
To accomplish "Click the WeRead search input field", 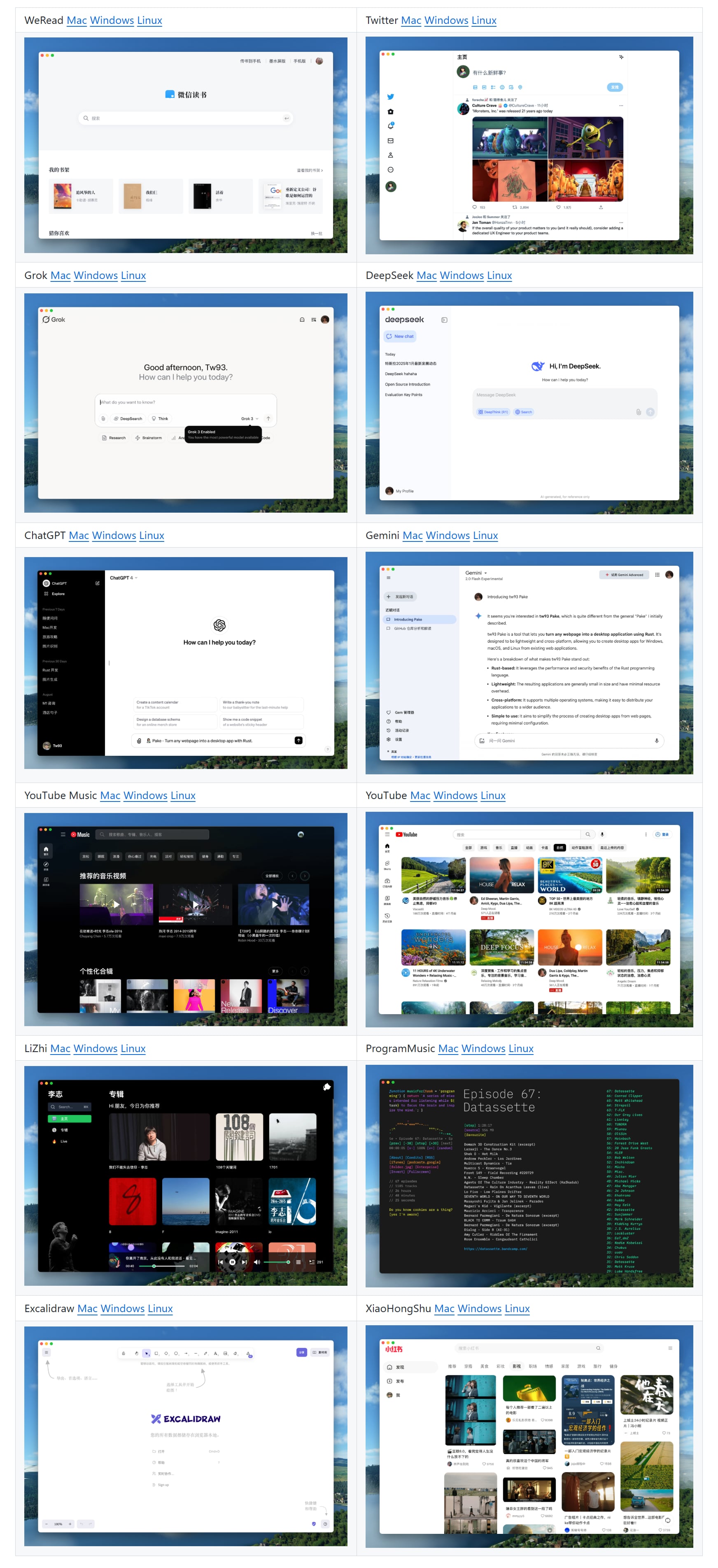I will coord(186,118).
